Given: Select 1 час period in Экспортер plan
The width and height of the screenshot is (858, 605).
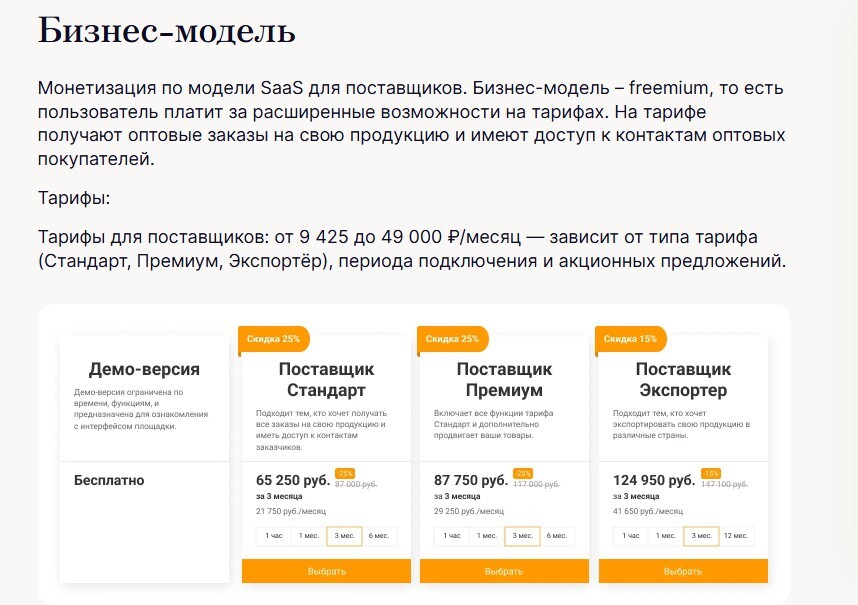Looking at the screenshot, I should [630, 536].
